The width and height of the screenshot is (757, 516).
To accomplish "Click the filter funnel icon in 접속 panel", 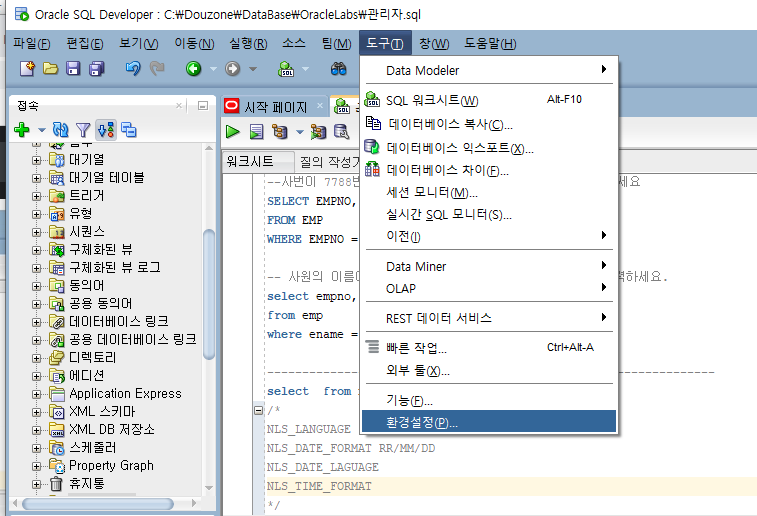I will (x=83, y=130).
